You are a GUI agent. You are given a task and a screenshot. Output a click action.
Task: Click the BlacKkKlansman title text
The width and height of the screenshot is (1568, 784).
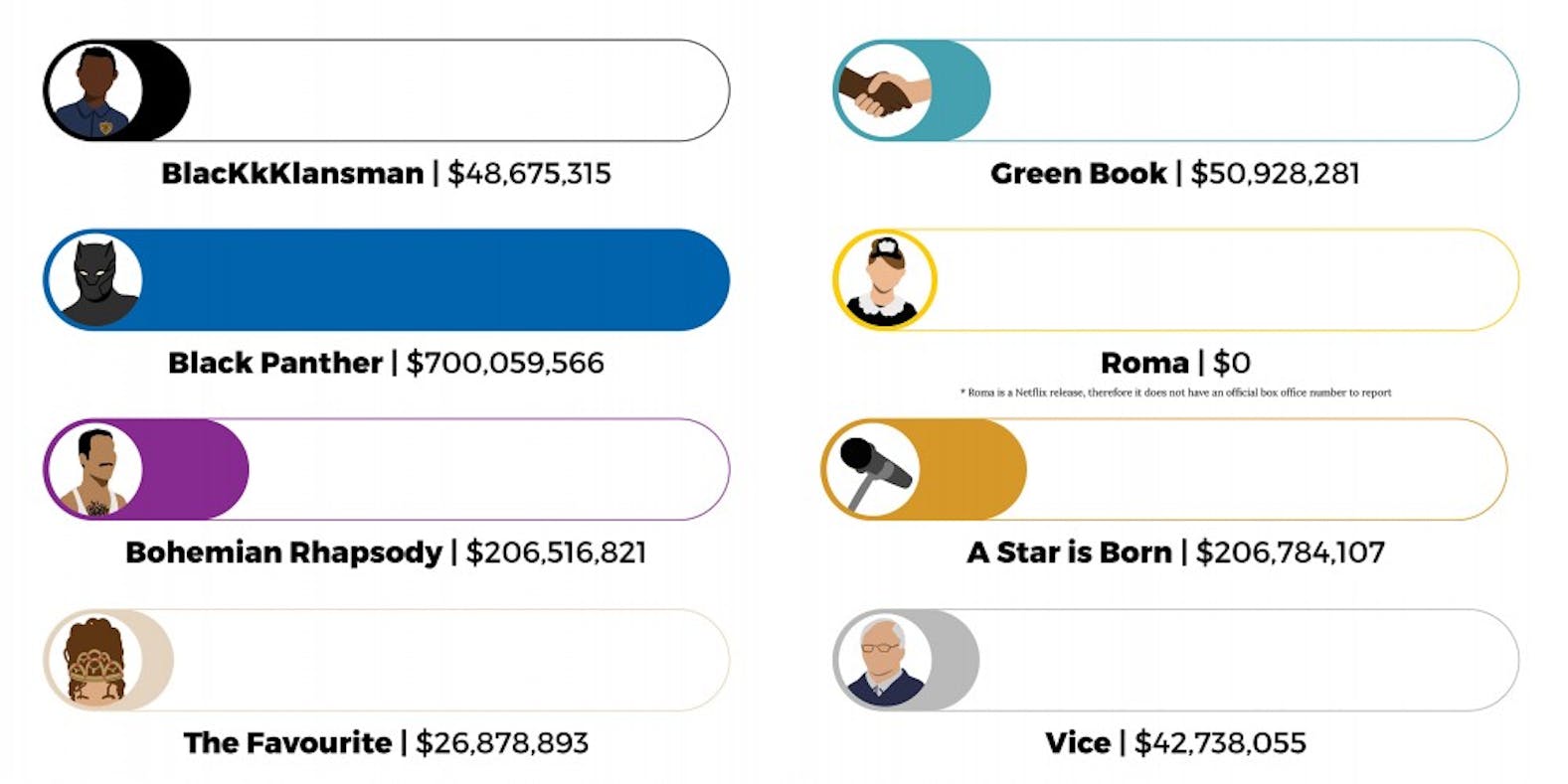pyautogui.click(x=292, y=173)
